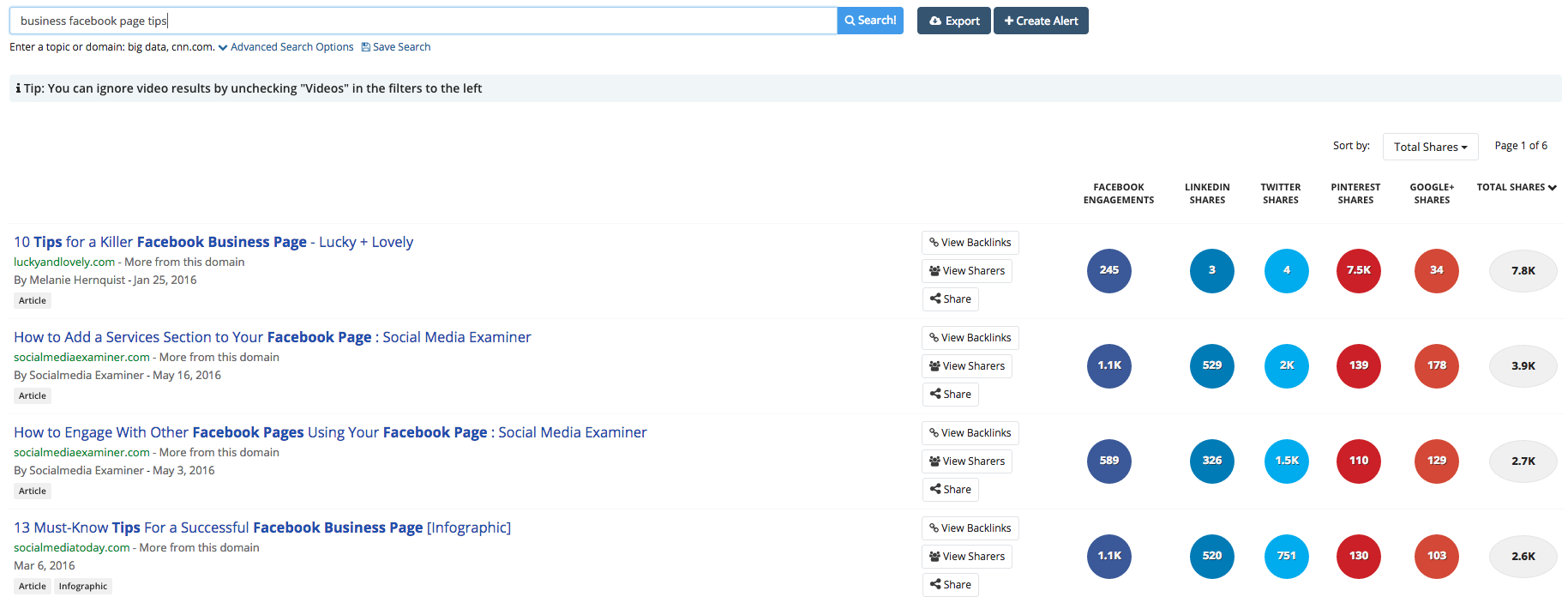Click the 7.8K total shares bubble
Viewport: 1568px width, 603px height.
1523,271
